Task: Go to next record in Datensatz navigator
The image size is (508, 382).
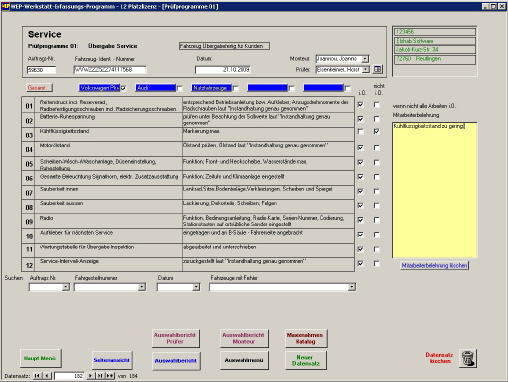Action: pos(90,376)
